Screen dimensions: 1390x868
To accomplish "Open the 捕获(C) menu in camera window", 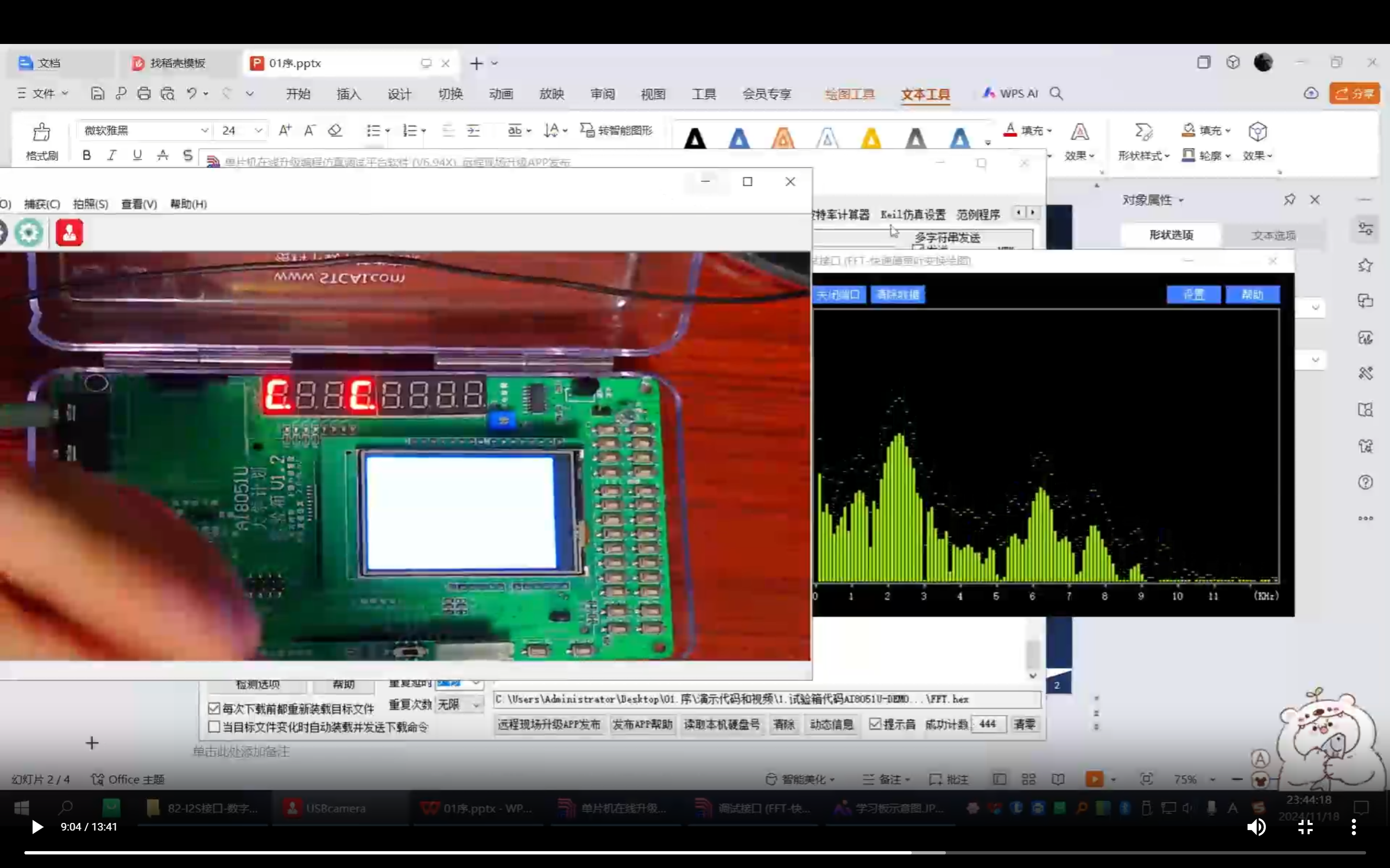I will 42,204.
